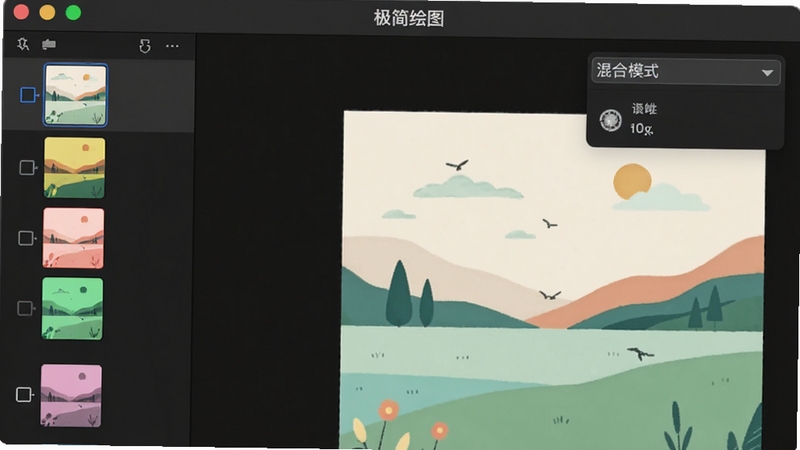This screenshot has height=450, width=800.
Task: Click the orange sun on the canvas
Action: click(x=632, y=182)
